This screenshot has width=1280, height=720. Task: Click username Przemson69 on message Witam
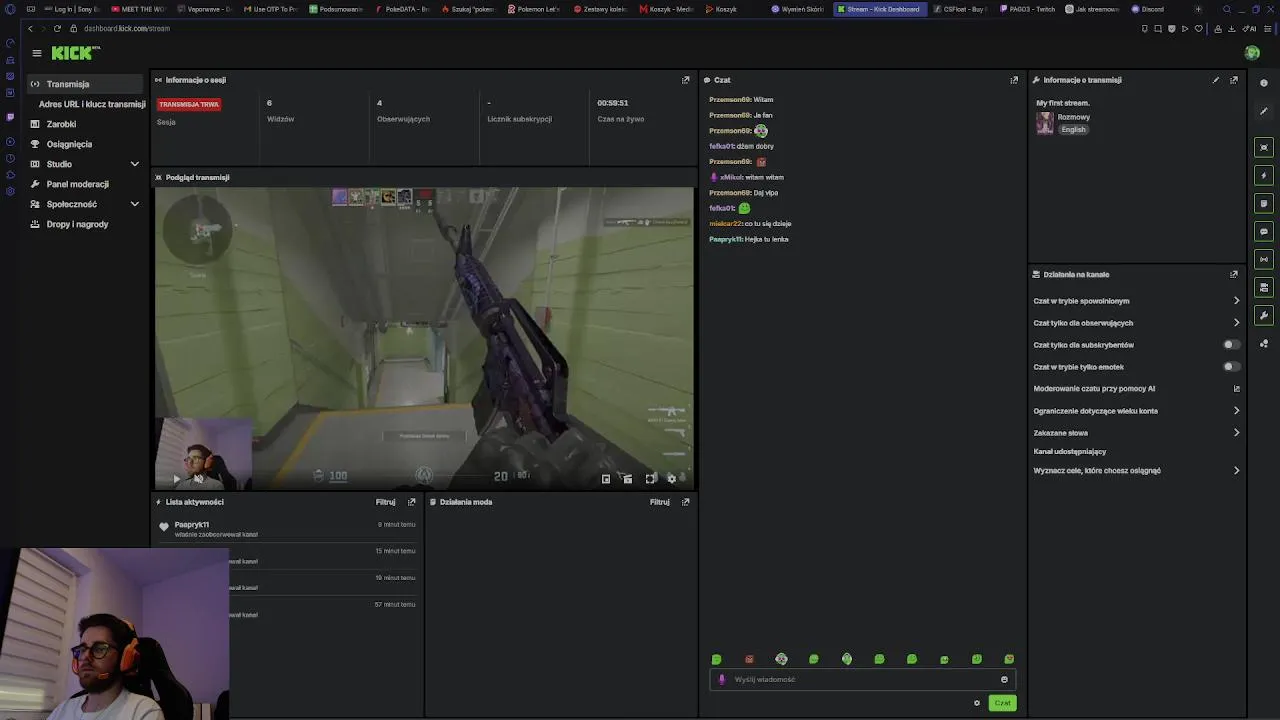click(729, 100)
